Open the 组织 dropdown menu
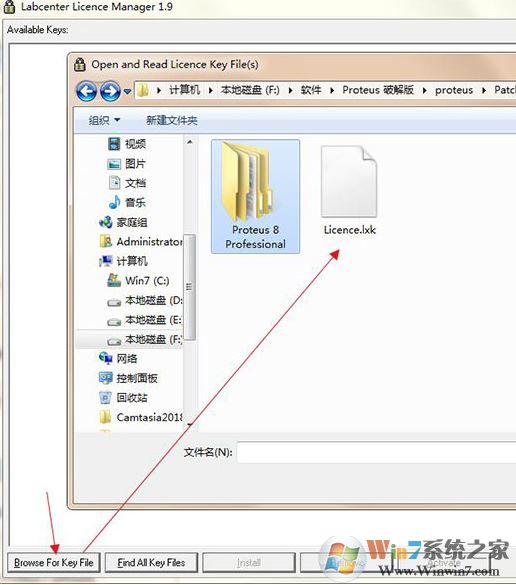This screenshot has width=516, height=585. 104,120
